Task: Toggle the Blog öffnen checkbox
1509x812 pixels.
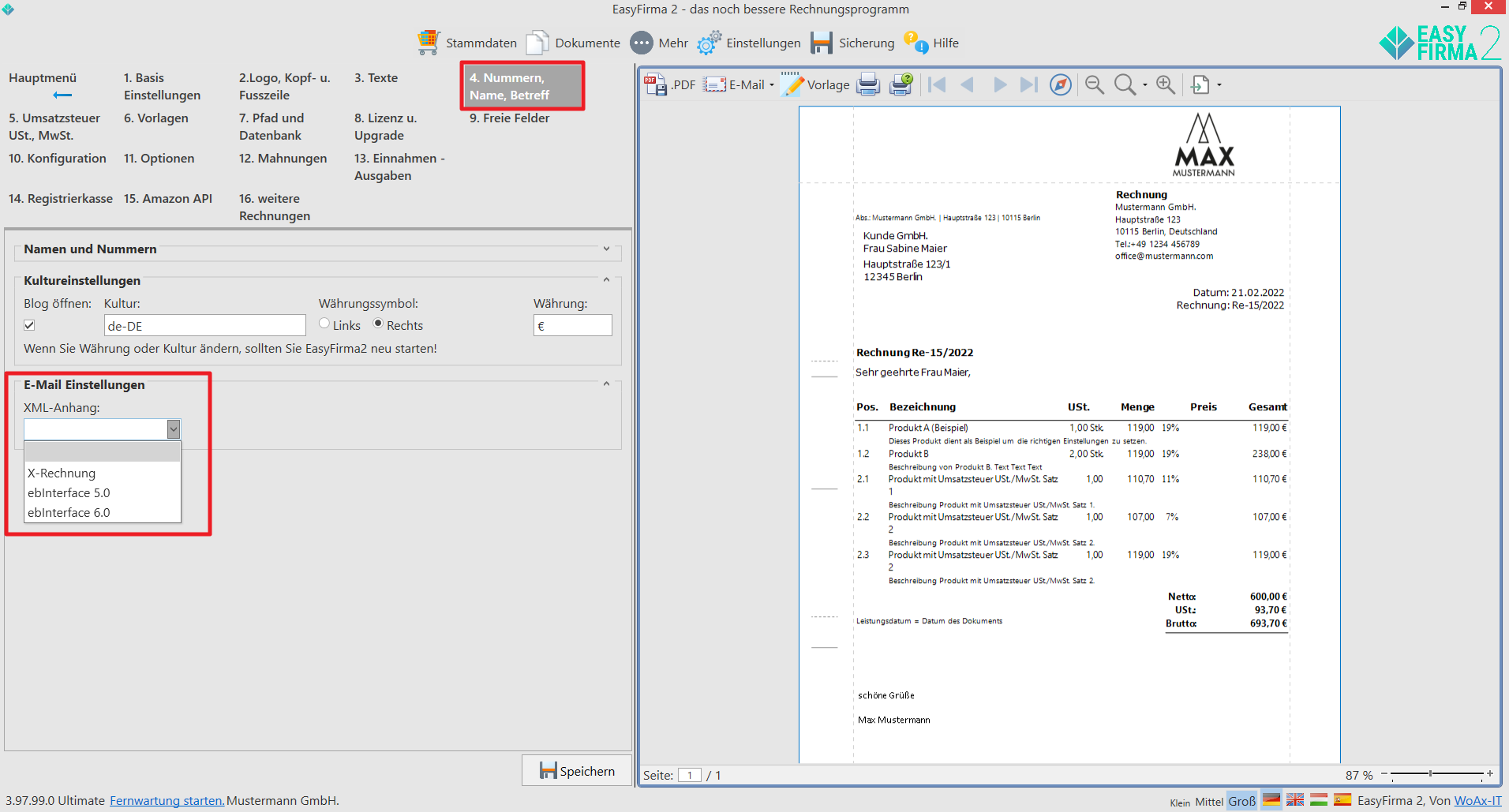Action: 29,325
